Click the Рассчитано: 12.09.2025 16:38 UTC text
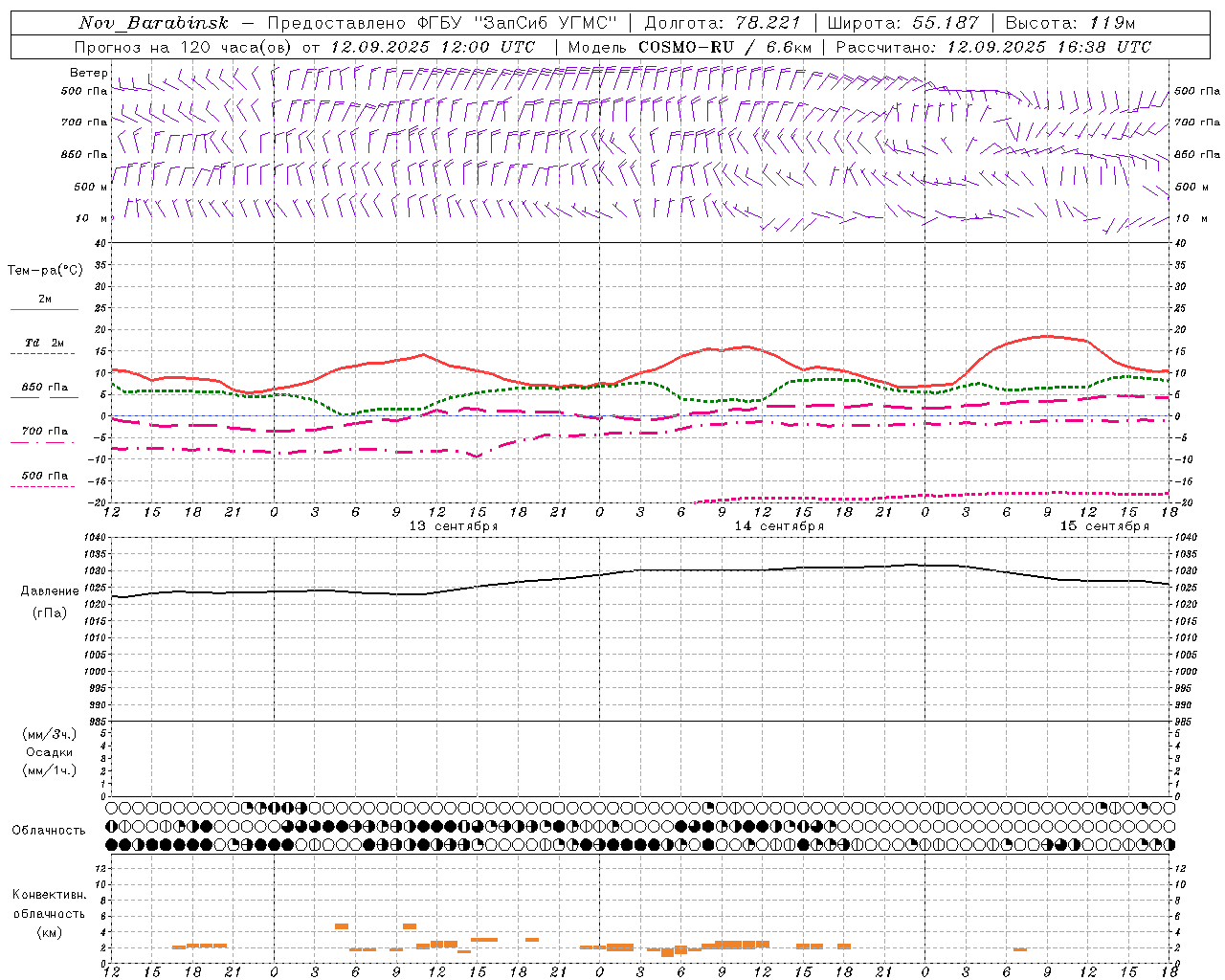This screenshot has height=980, width=1225. pyautogui.click(x=993, y=47)
